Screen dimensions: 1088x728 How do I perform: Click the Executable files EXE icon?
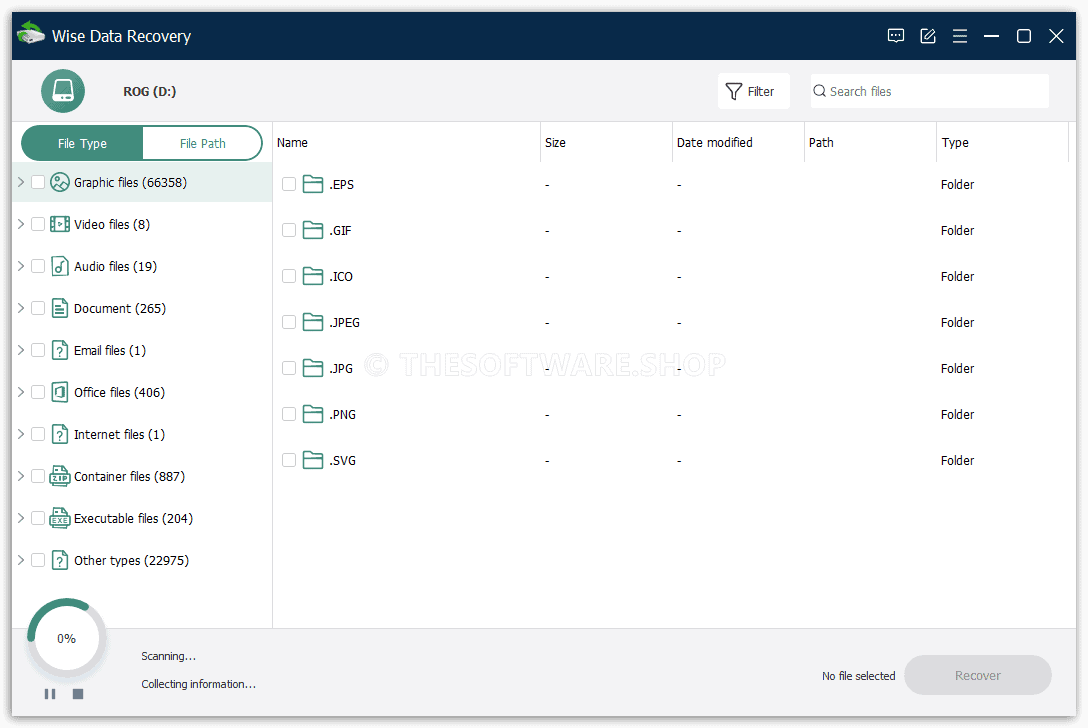[60, 518]
